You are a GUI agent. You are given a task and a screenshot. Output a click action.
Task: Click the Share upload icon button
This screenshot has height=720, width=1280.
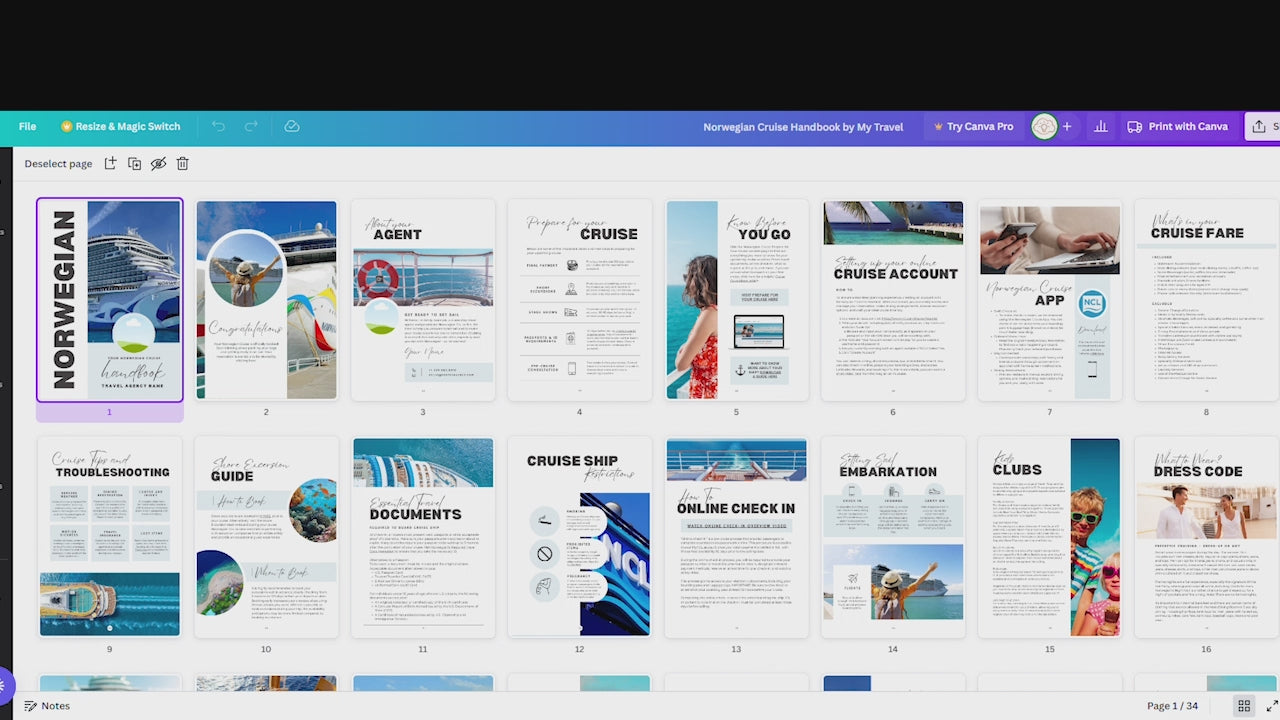1262,127
